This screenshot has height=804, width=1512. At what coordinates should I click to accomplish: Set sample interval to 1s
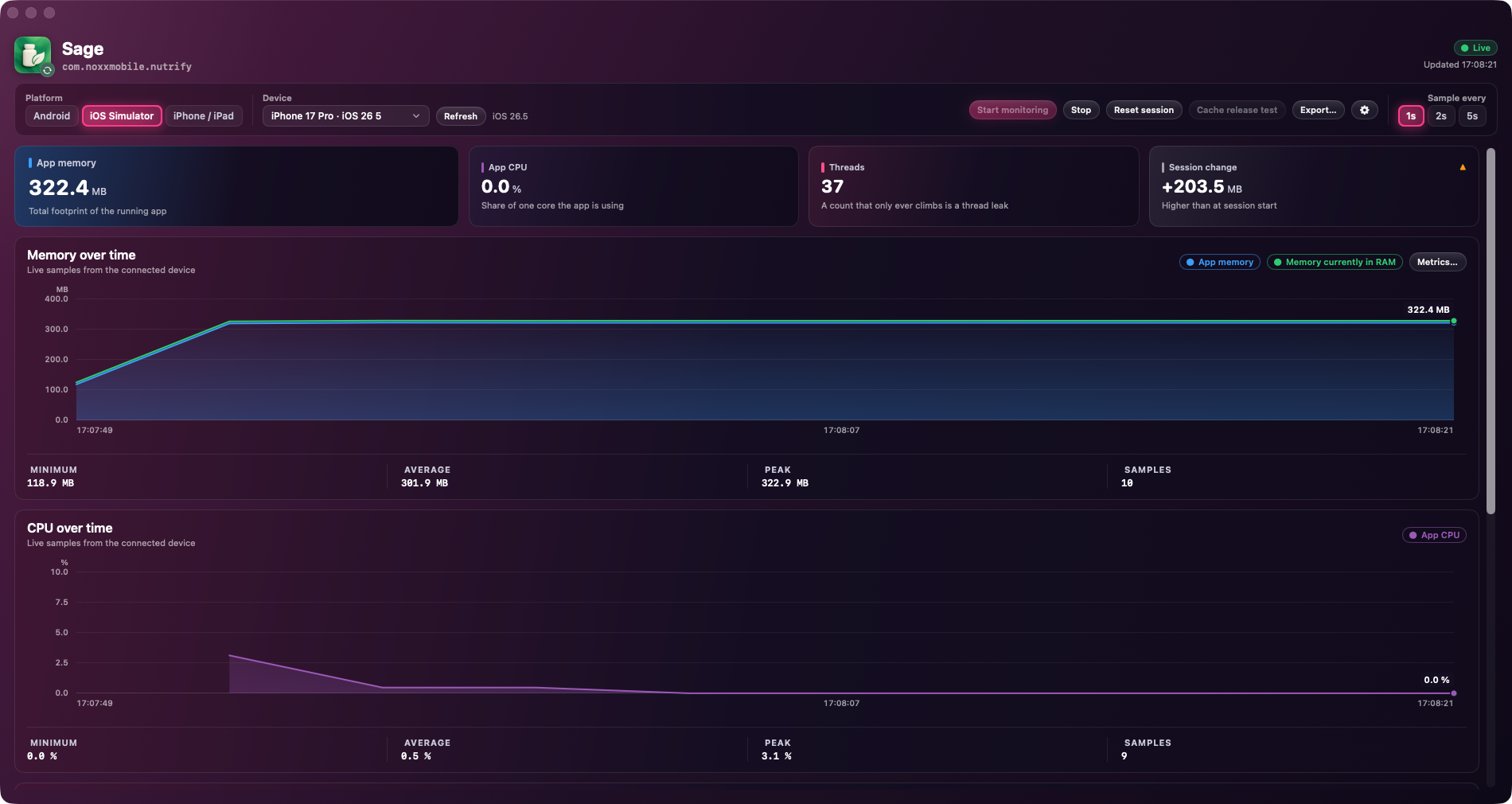(x=1411, y=116)
